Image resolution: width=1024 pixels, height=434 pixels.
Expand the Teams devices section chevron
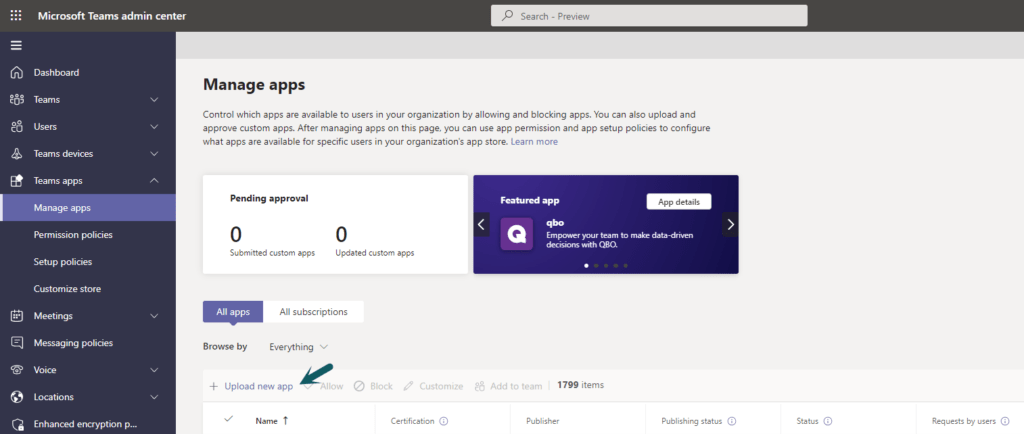click(x=155, y=154)
